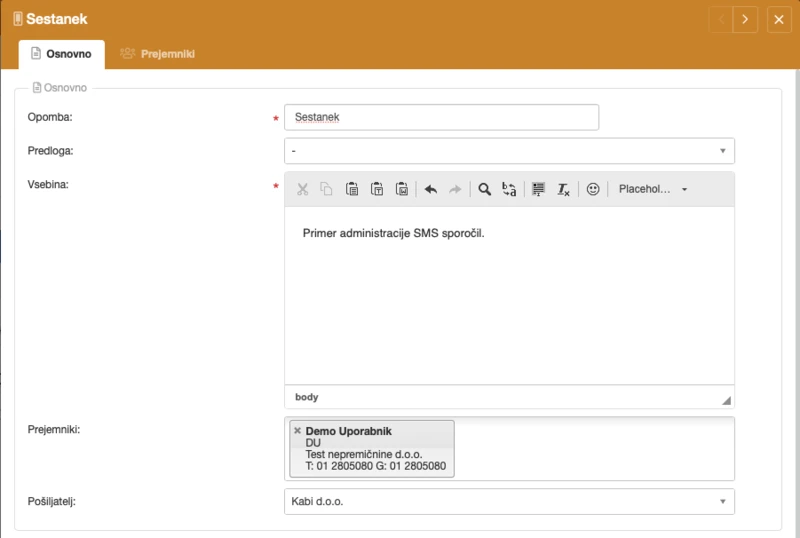The image size is (800, 538).
Task: Open the Find magnifier tool
Action: 484,189
